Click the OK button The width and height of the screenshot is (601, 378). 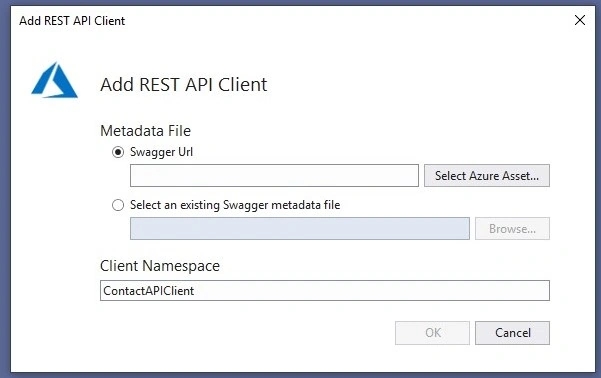(x=432, y=333)
